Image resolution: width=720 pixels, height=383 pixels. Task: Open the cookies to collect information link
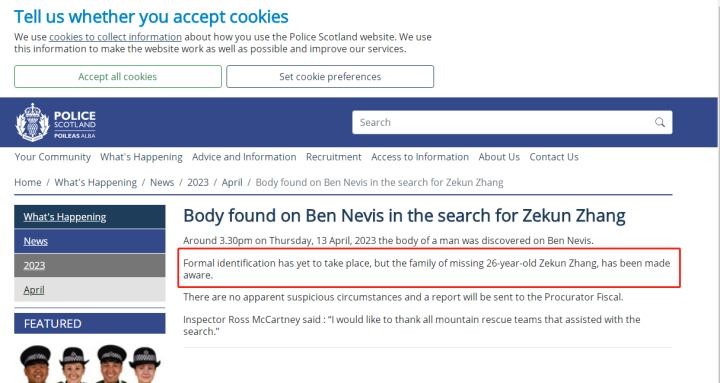click(115, 37)
